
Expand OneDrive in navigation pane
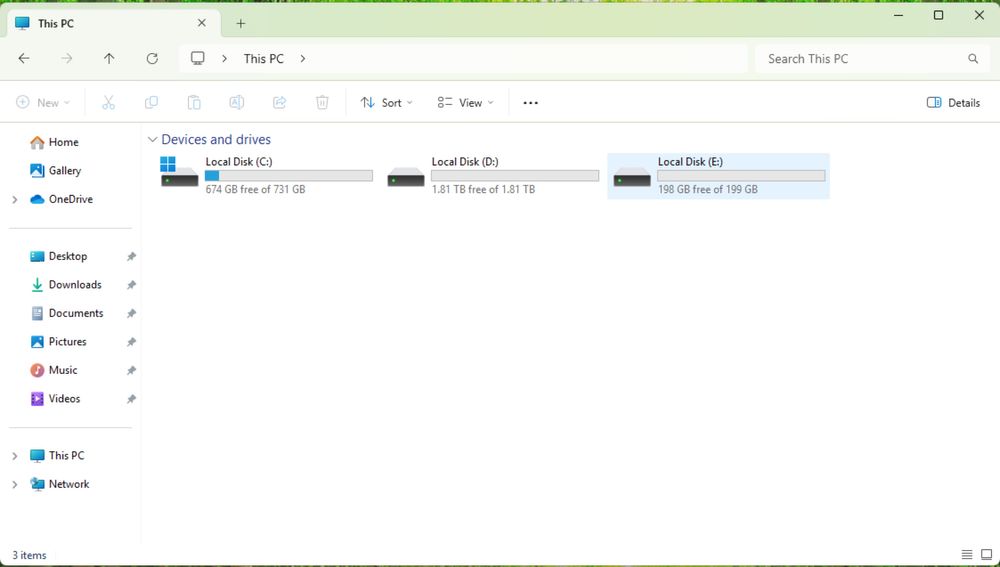pos(15,200)
